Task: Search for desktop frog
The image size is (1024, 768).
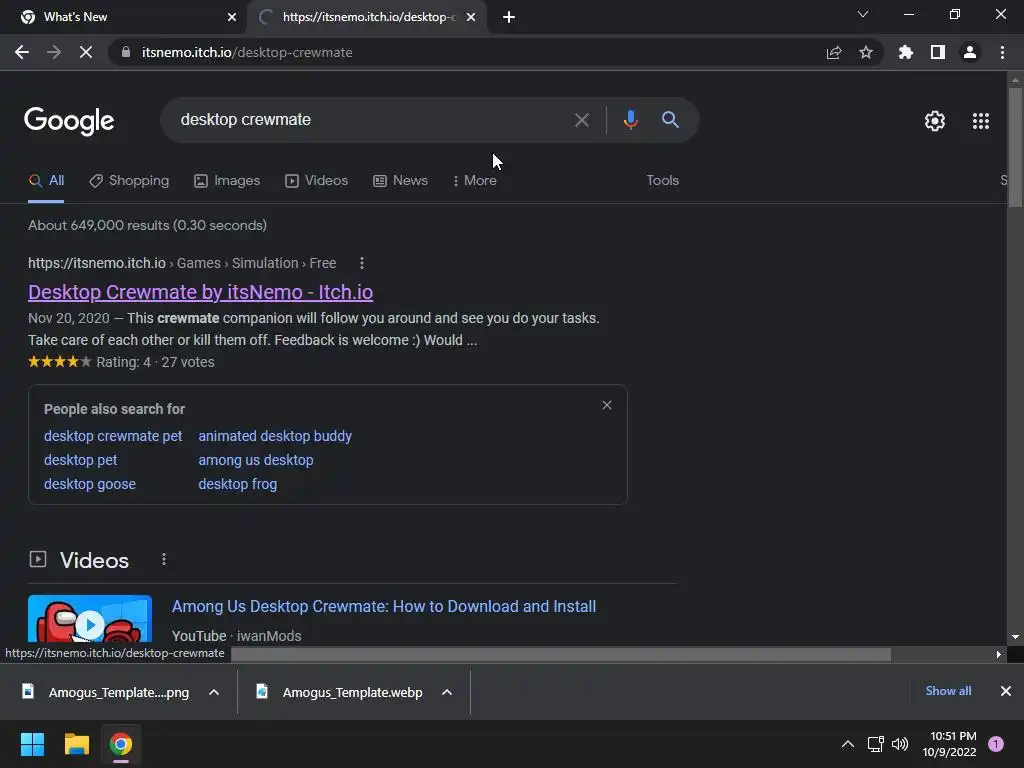Action: click(x=238, y=485)
